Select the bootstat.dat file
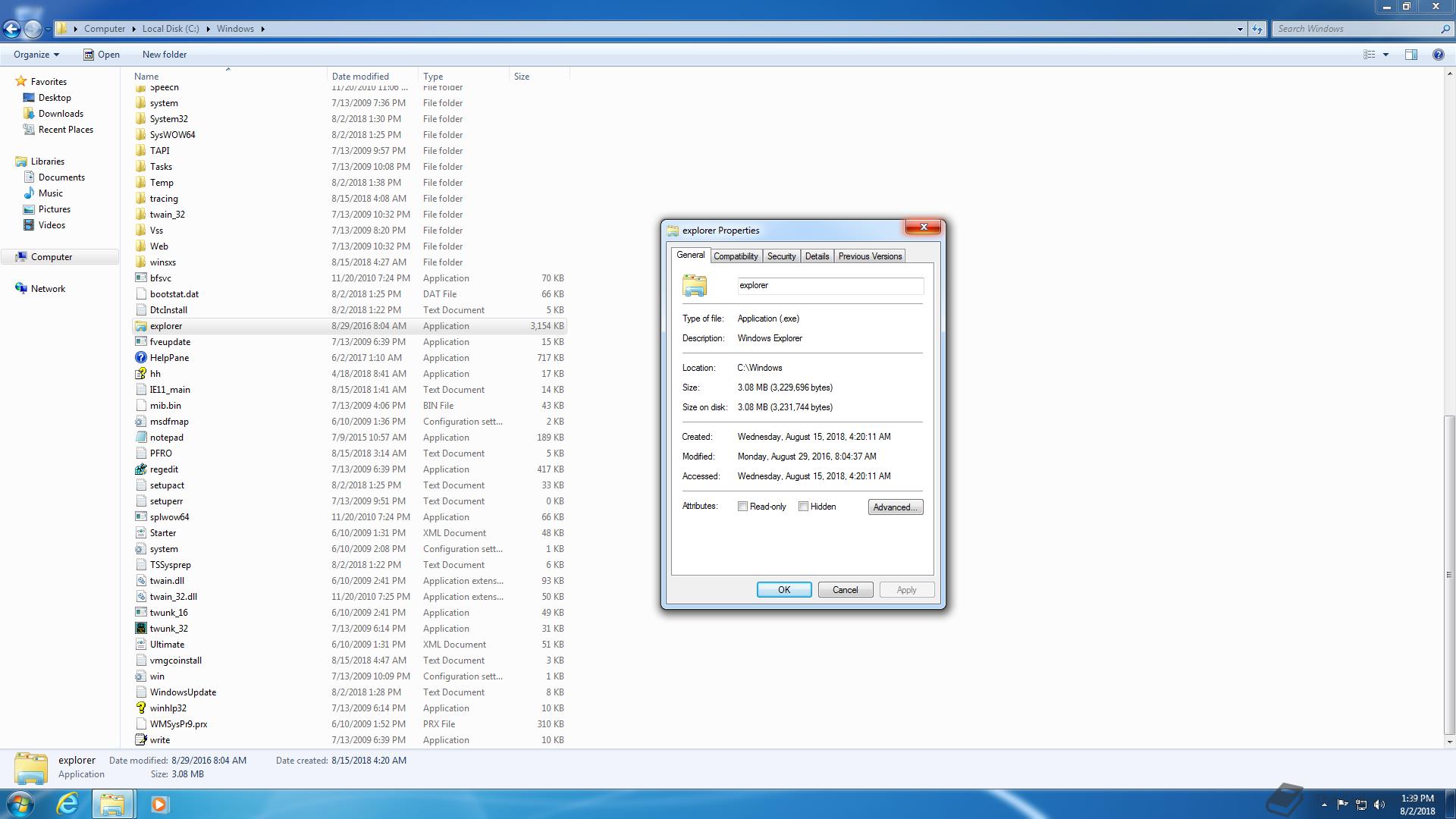 (349, 294)
